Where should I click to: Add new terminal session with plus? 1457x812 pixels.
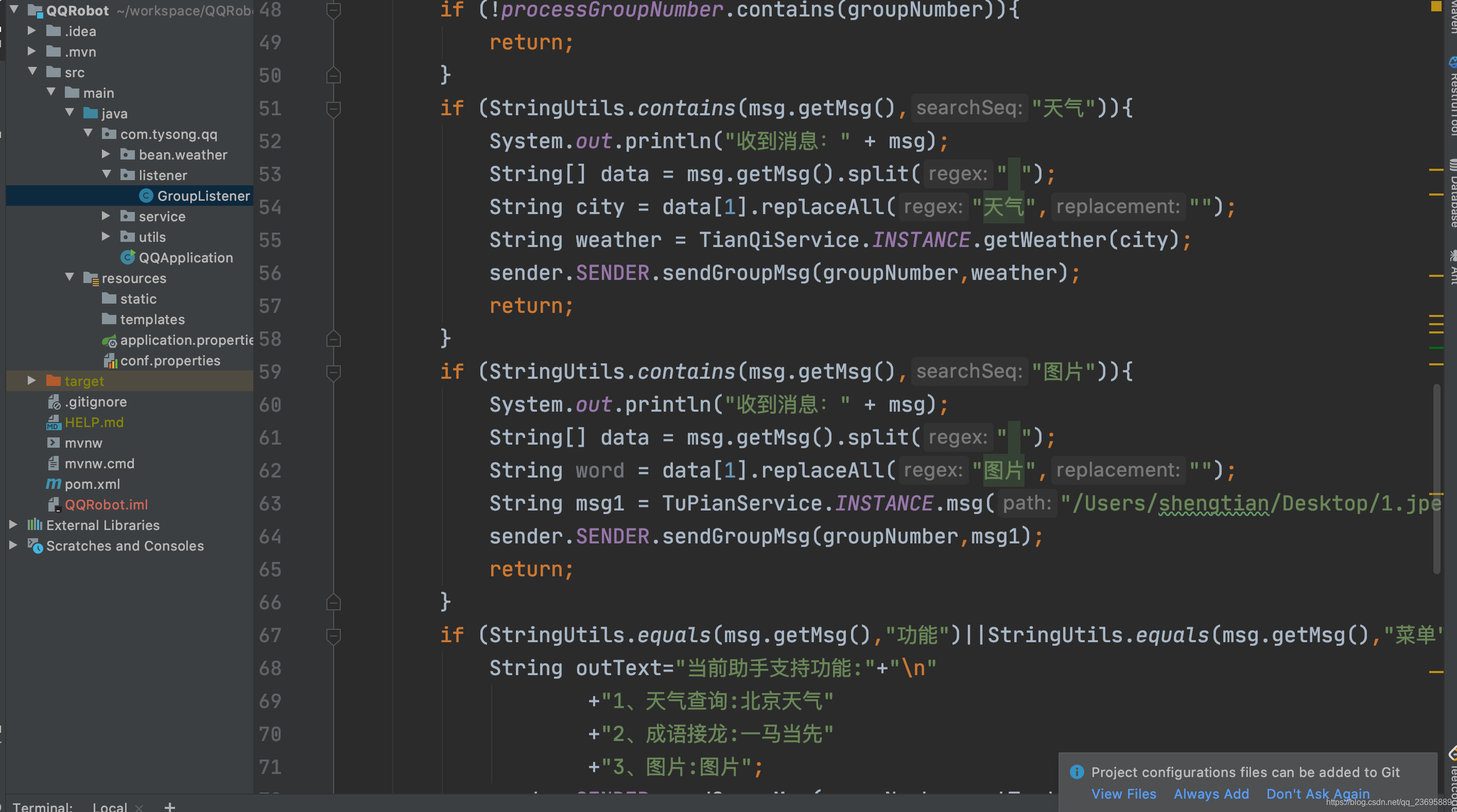pyautogui.click(x=170, y=806)
